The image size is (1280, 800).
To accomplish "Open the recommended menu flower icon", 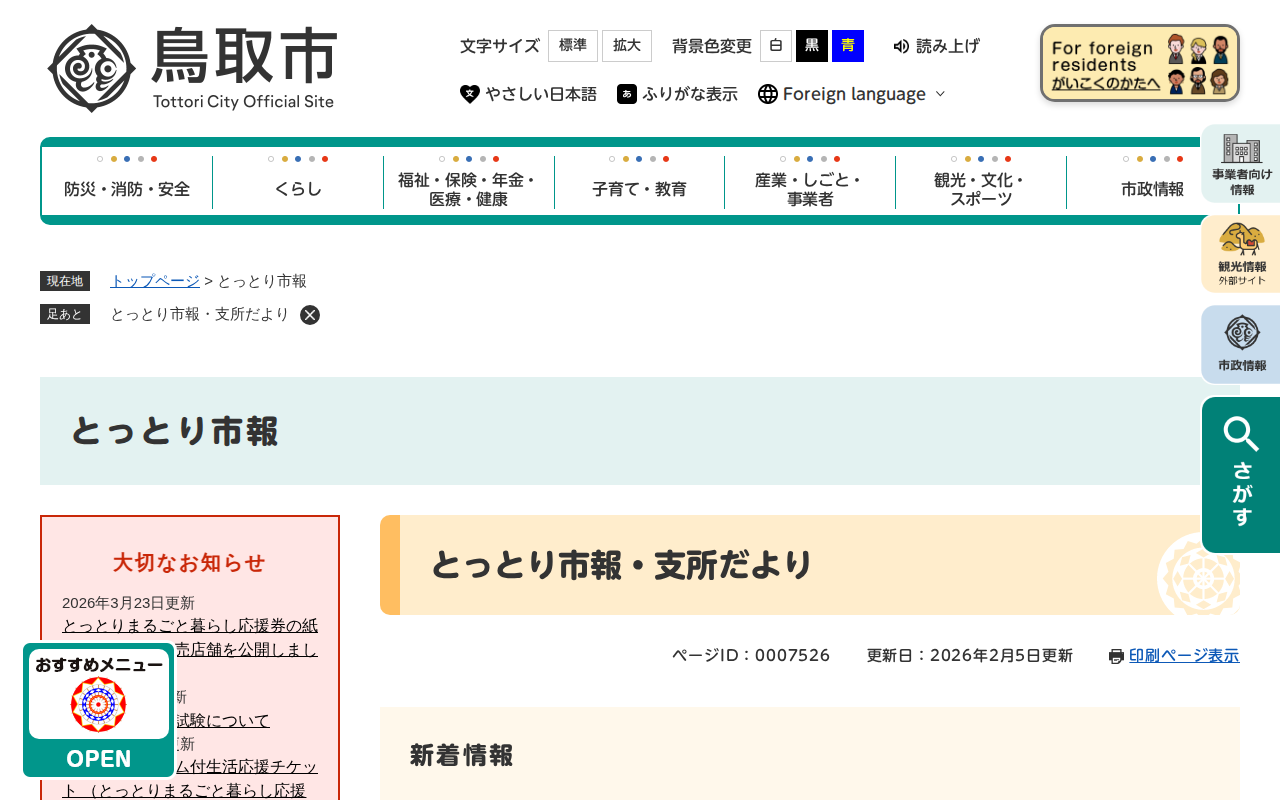I will coord(99,704).
